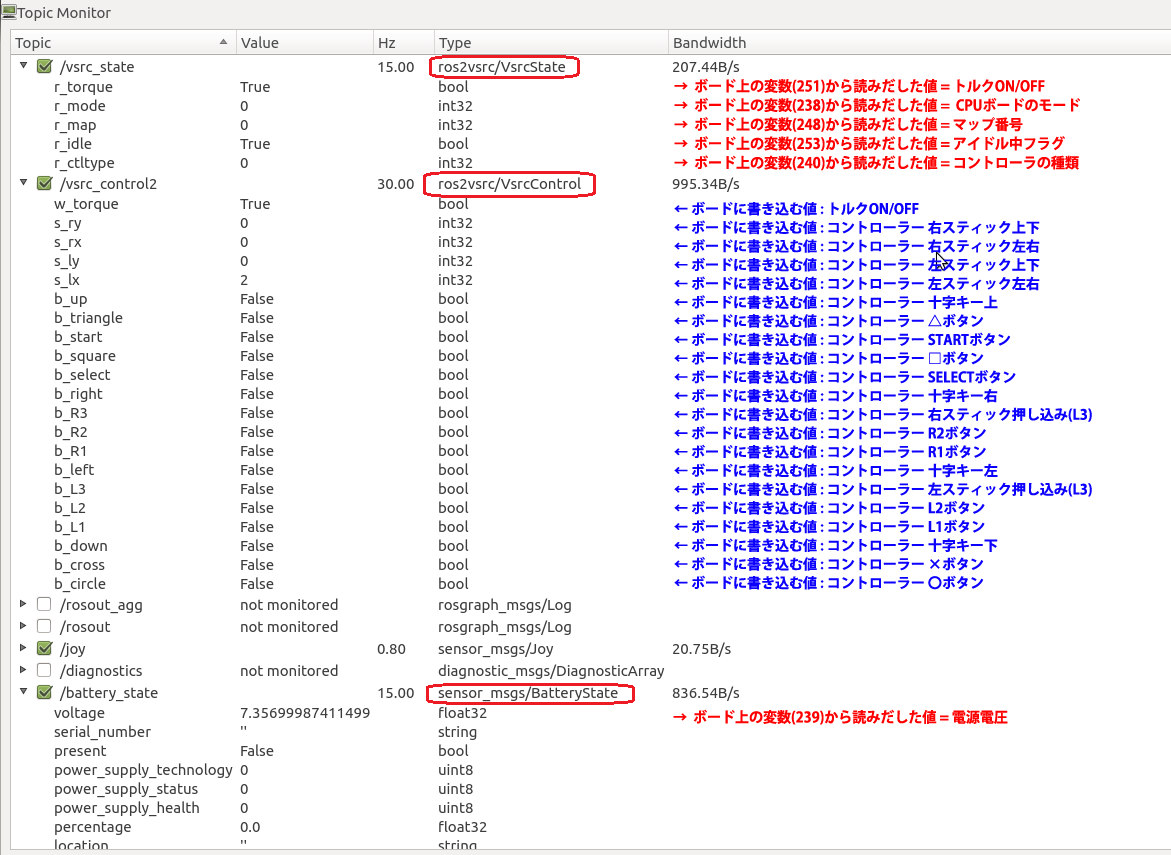The height and width of the screenshot is (855, 1171).
Task: Expand the /joy topic
Action: (x=23, y=648)
